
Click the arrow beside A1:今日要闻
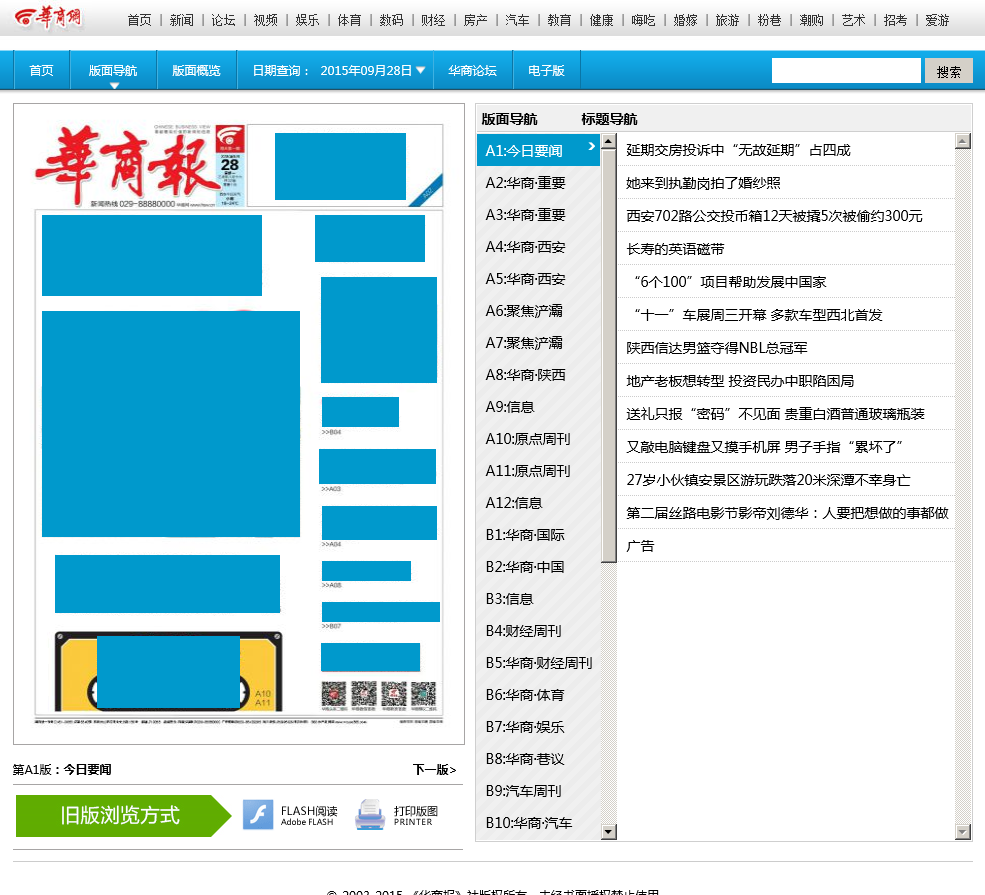click(591, 146)
